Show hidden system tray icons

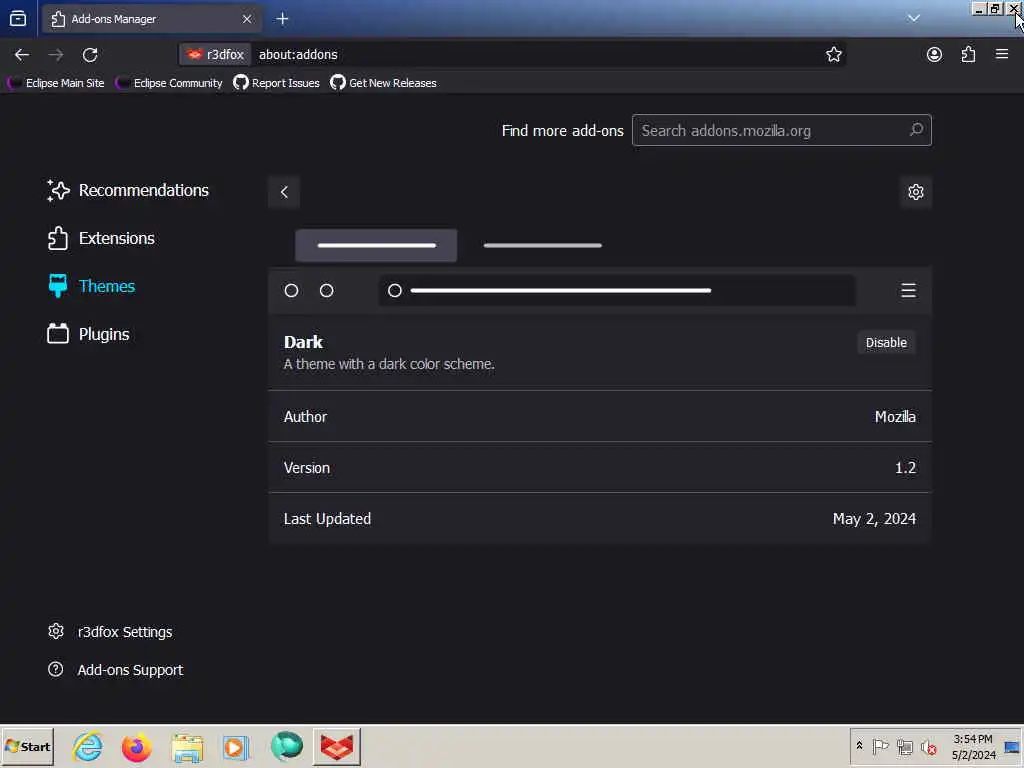(859, 746)
